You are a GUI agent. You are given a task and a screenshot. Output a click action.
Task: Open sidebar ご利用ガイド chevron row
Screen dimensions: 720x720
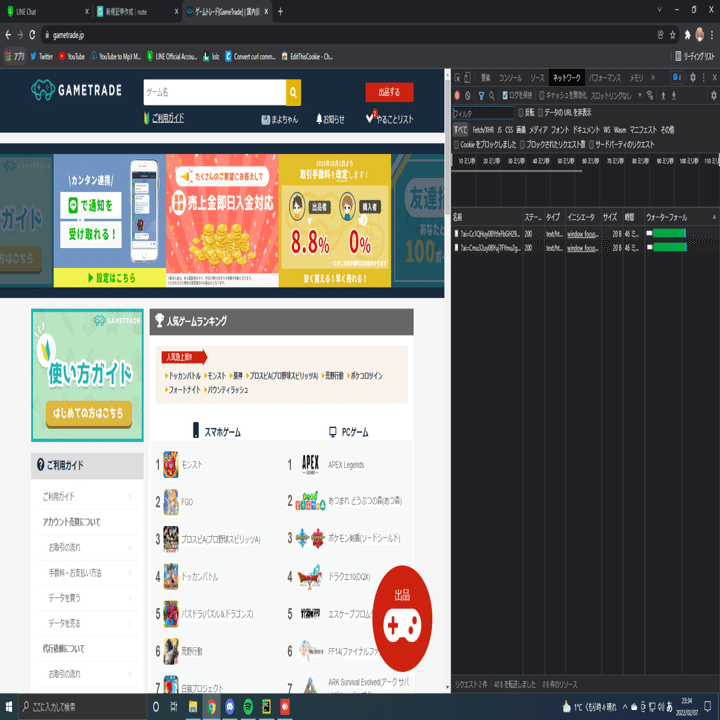[x=87, y=496]
